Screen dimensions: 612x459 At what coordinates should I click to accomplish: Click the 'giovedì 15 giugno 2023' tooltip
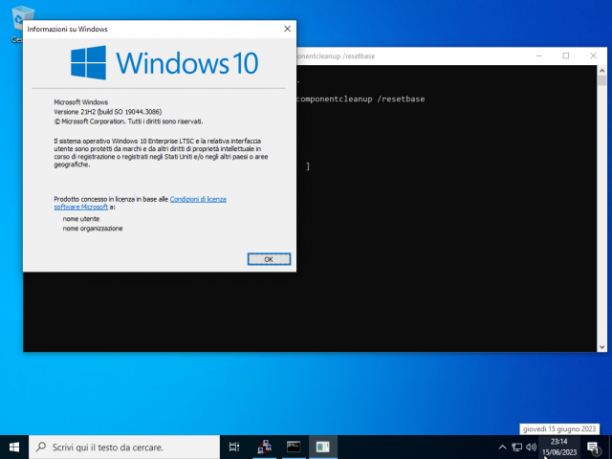coord(559,429)
